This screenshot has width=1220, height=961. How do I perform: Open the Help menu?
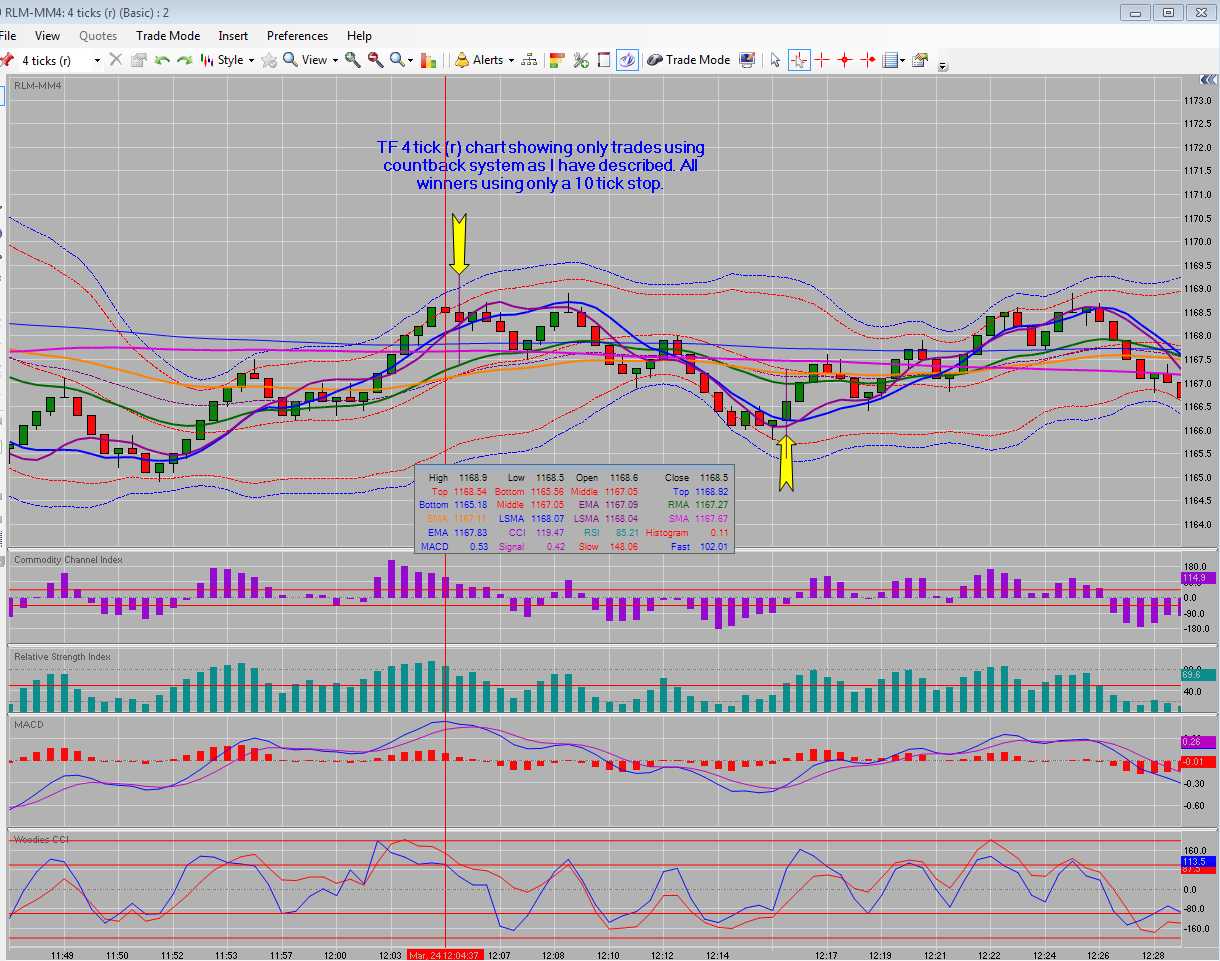point(359,36)
